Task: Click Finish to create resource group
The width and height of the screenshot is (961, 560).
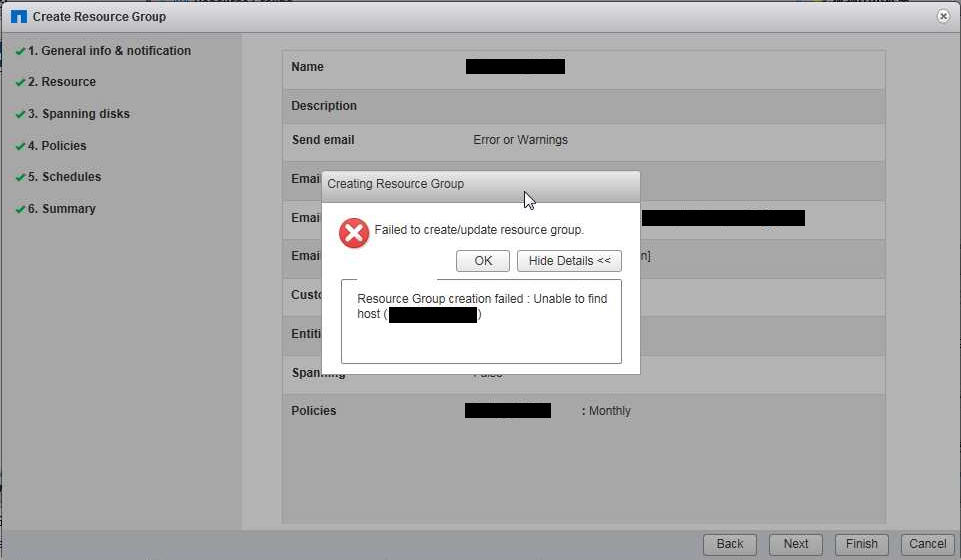Action: (861, 544)
